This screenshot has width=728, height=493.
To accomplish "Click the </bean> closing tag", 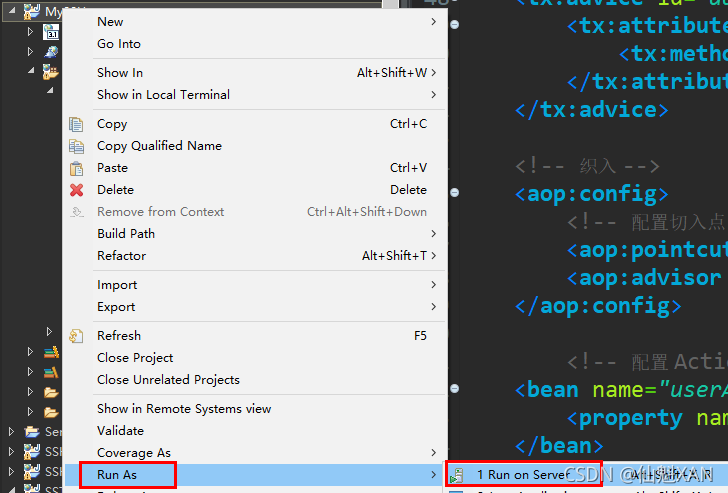I will click(x=559, y=446).
